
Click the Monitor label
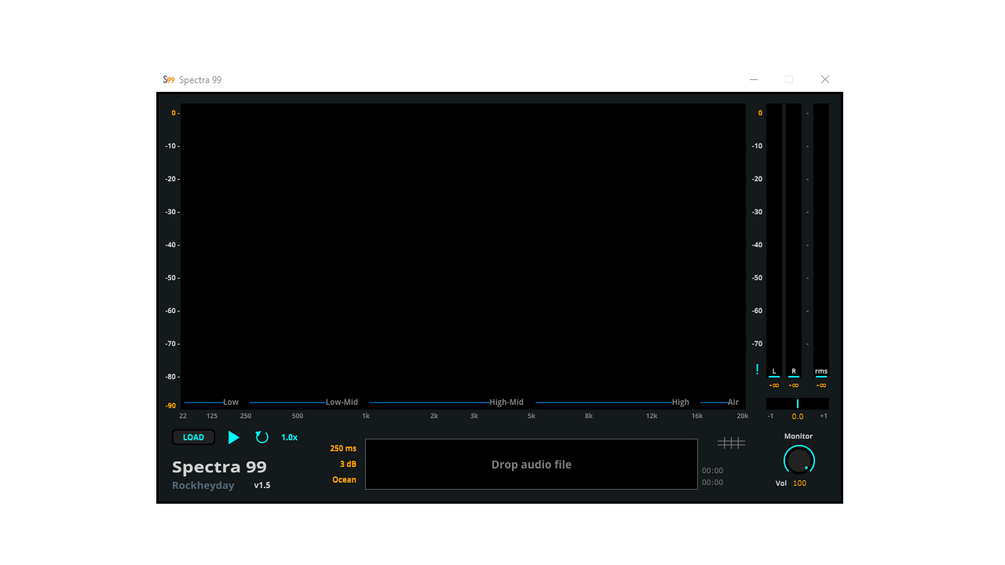pyautogui.click(x=799, y=436)
